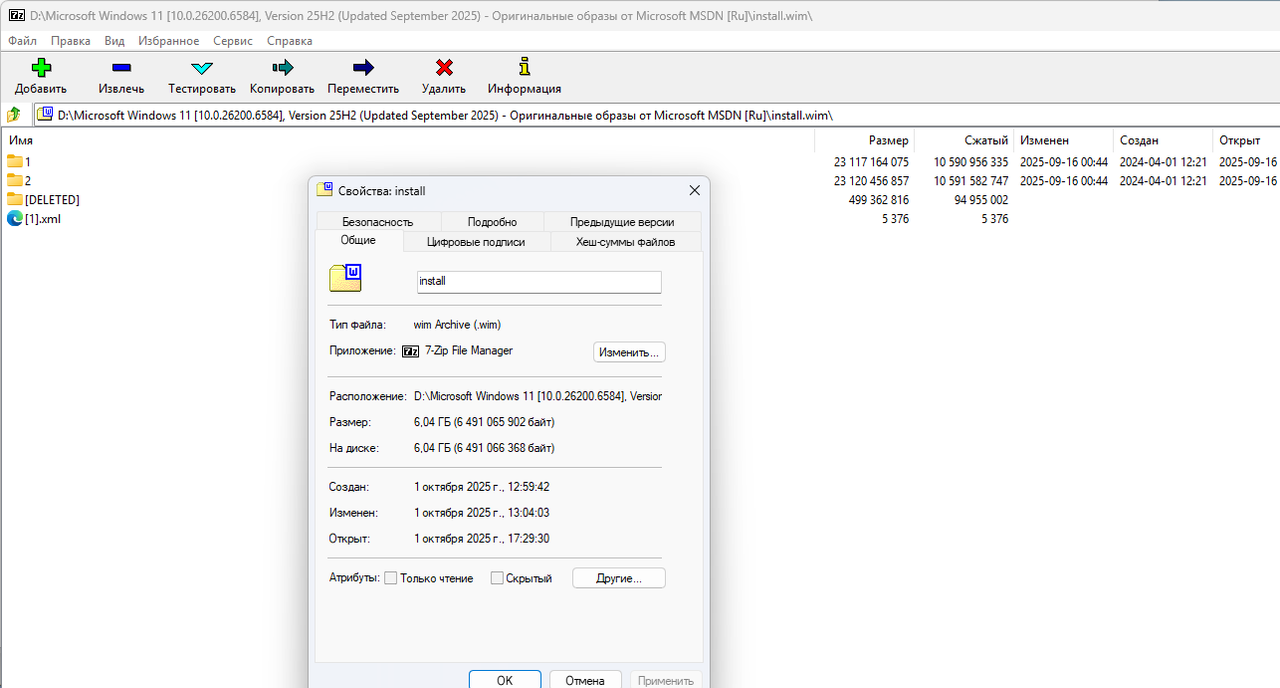Open the Файл menu

tap(22, 41)
